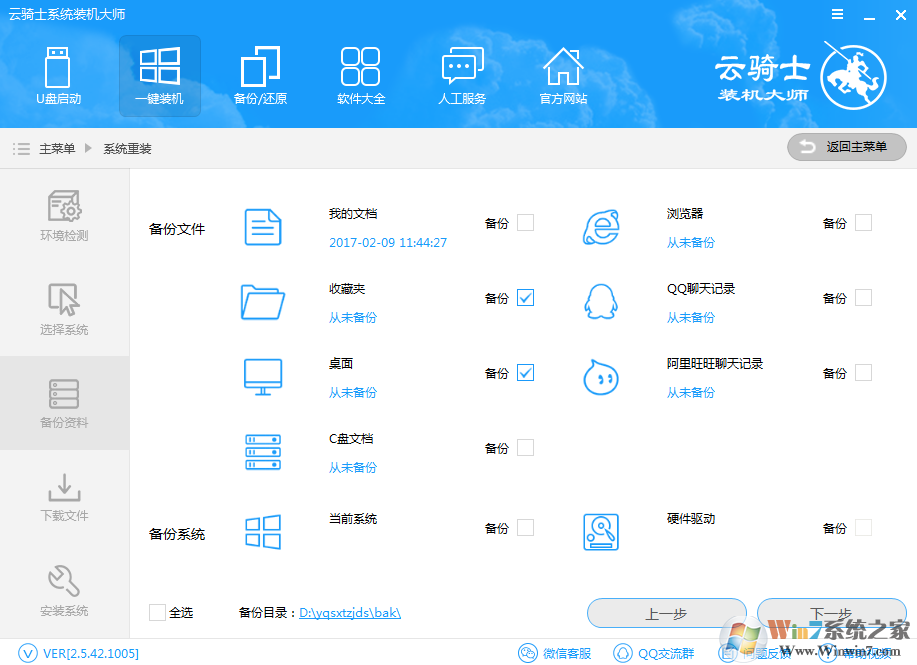Image resolution: width=917 pixels, height=665 pixels.
Task: Open the backup directory link D:\yqsxtzjds\bak\
Action: tap(352, 612)
